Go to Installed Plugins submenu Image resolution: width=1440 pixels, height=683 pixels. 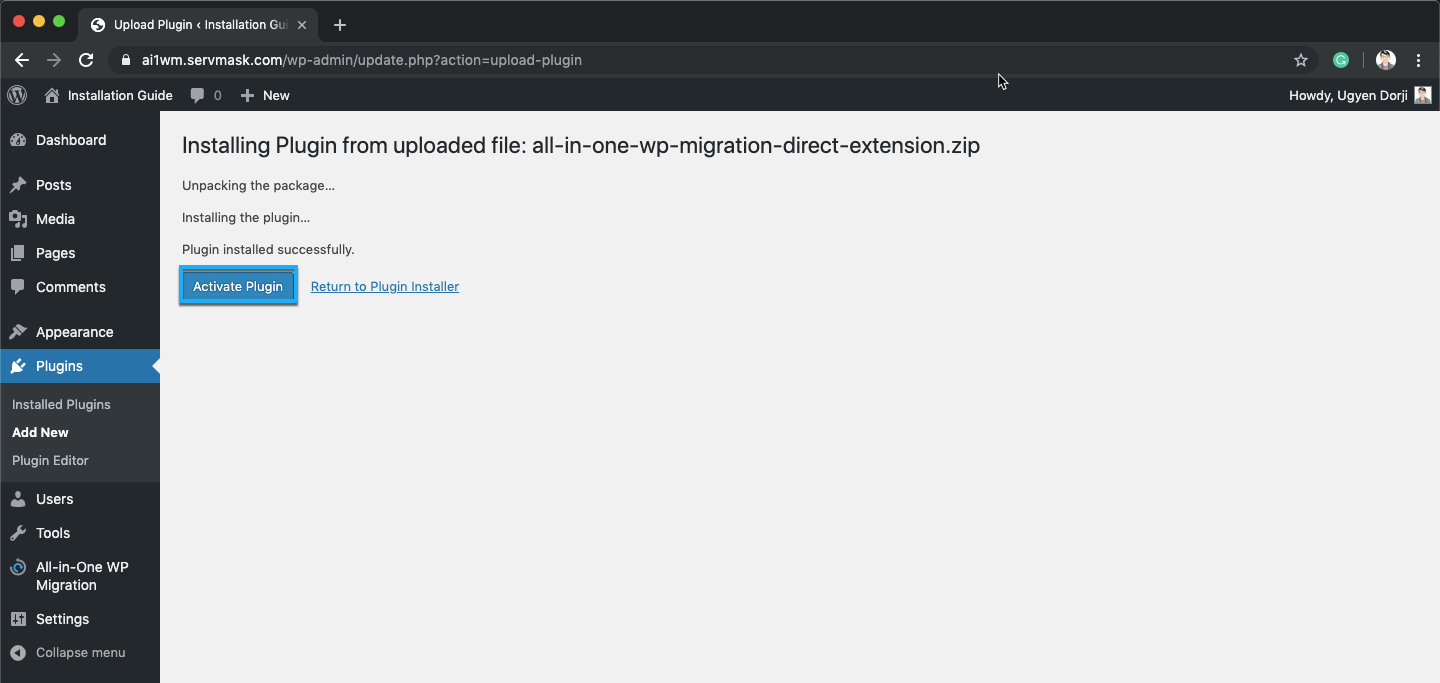pos(61,405)
